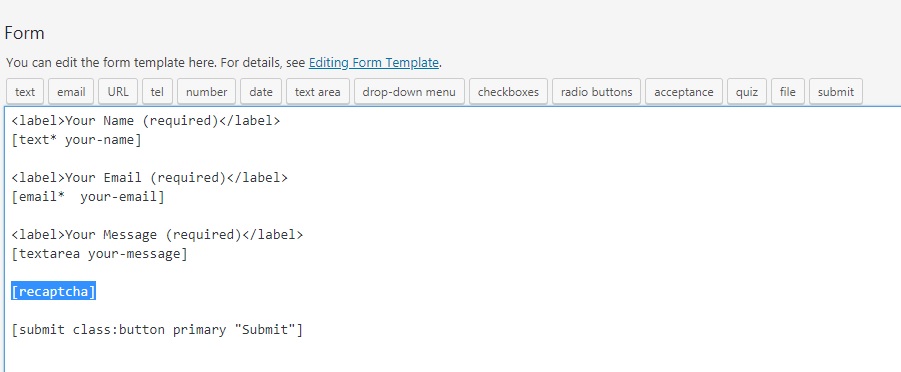901x372 pixels.
Task: Click the highlighted [recaptcha] shortcode
Action: click(x=53, y=292)
